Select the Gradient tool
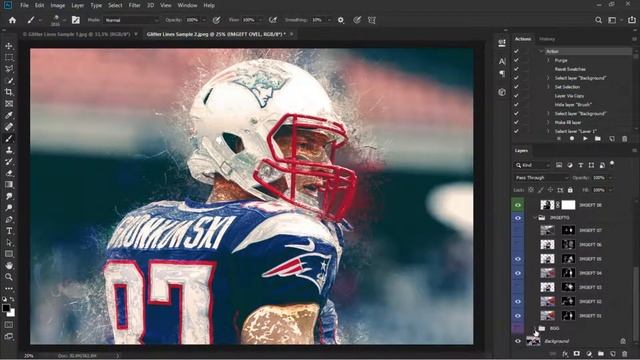Image resolution: width=640 pixels, height=360 pixels. tap(9, 184)
